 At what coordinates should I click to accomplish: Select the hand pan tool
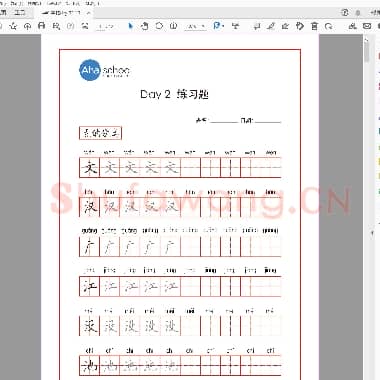144,26
